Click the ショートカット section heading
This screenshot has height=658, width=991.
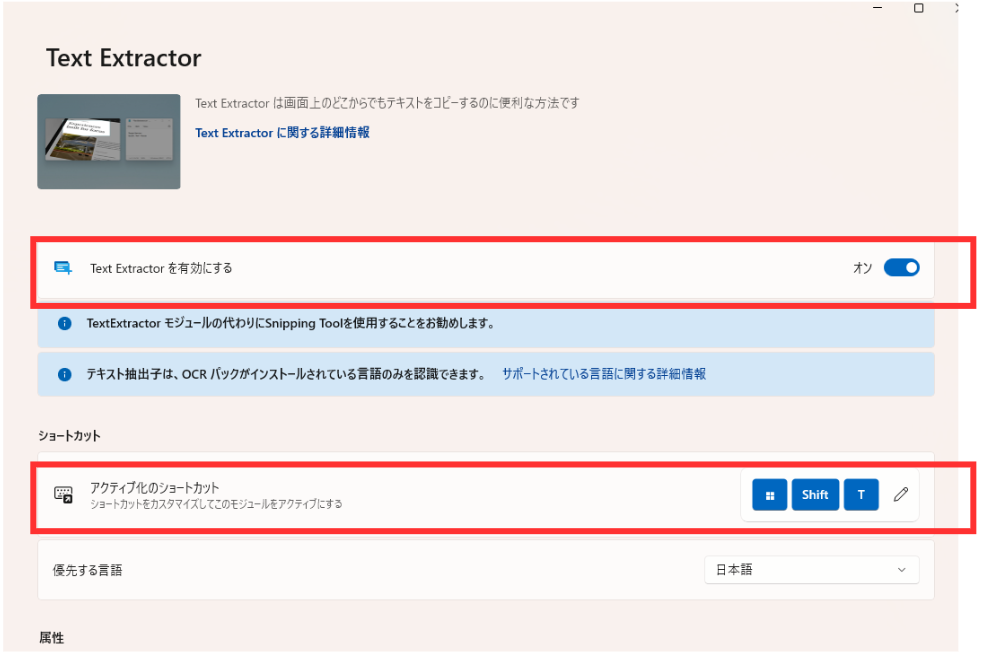(x=69, y=436)
